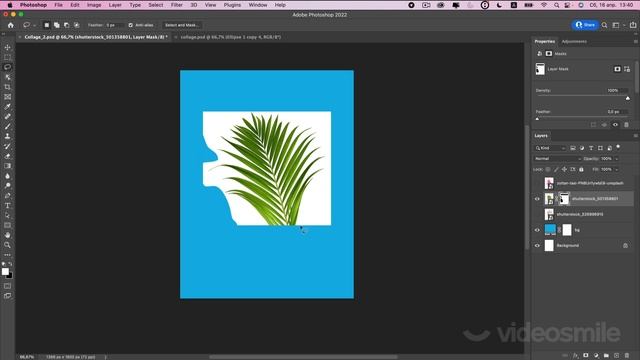Select the Crop tool
640x360 pixels.
tap(7, 87)
